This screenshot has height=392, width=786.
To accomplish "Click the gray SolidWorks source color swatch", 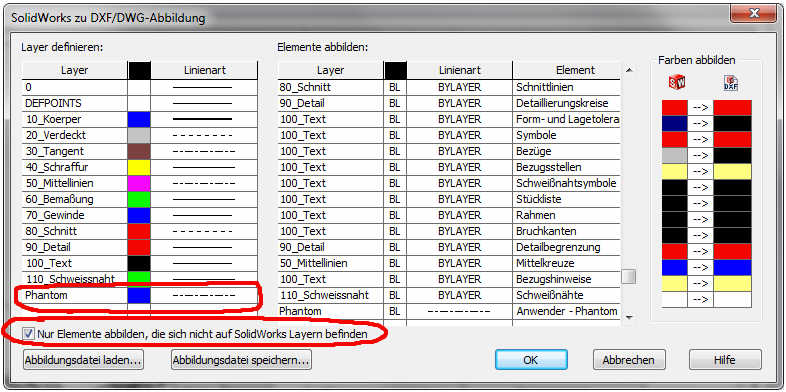I will (674, 156).
